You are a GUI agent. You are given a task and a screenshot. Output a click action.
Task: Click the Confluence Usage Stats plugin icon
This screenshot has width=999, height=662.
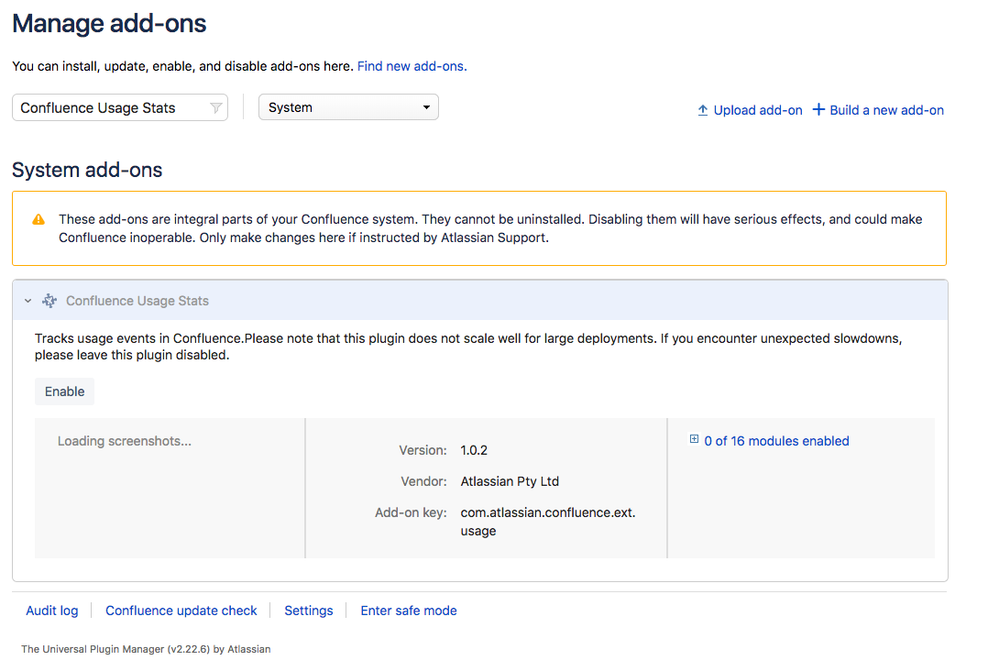pos(50,301)
